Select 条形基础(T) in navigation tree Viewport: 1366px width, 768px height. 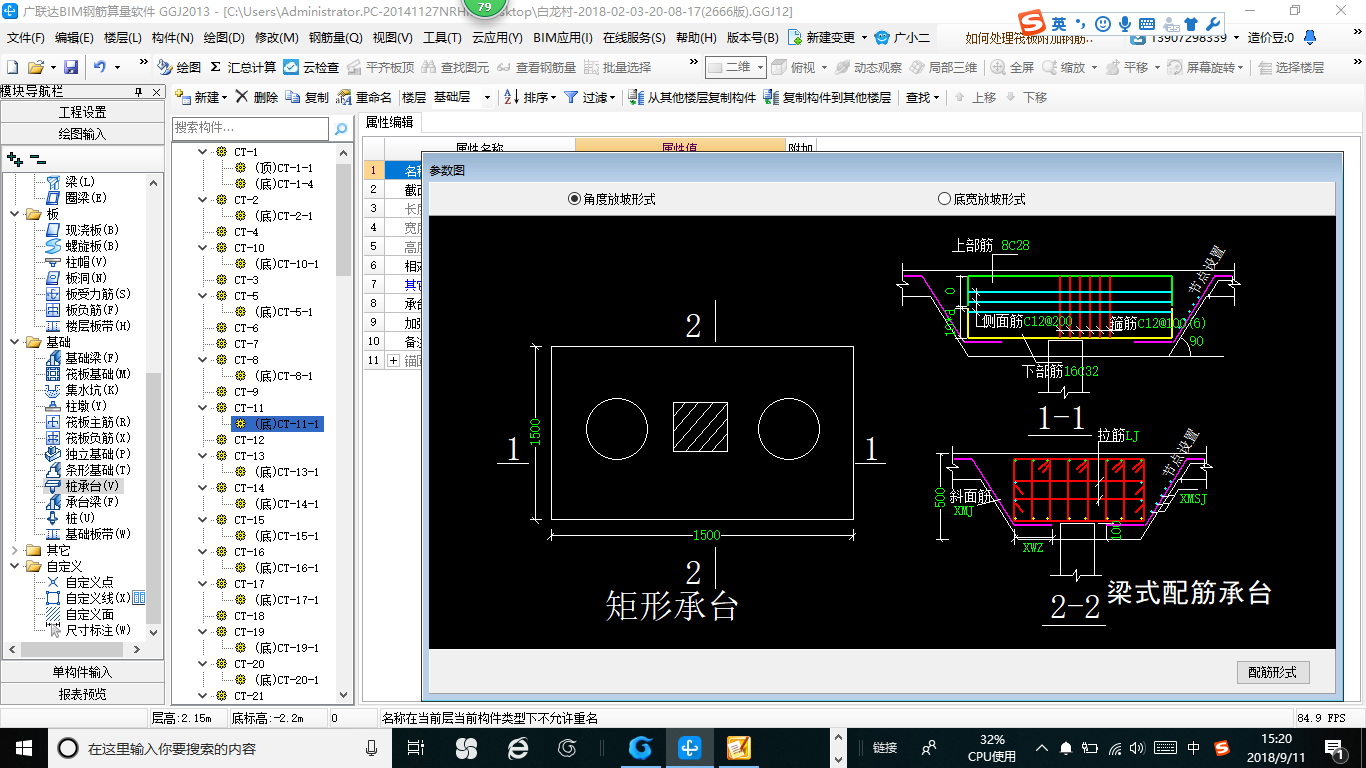[x=87, y=470]
